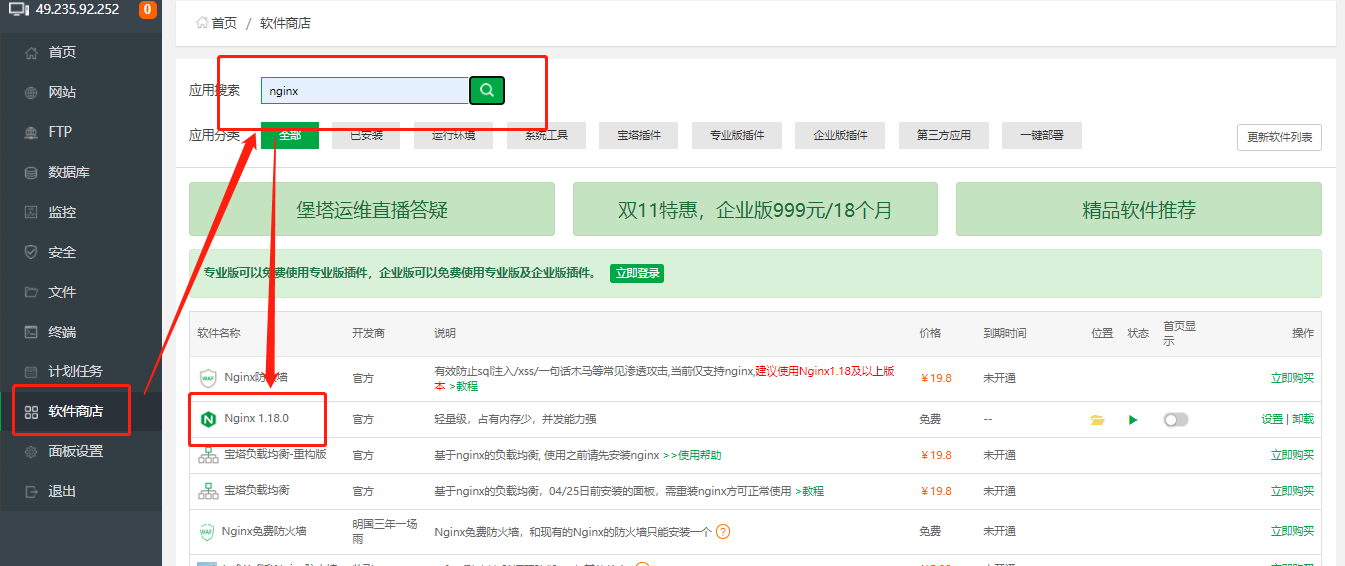Select the 专业版插件 category tab
This screenshot has height=566, width=1345.
(x=737, y=135)
